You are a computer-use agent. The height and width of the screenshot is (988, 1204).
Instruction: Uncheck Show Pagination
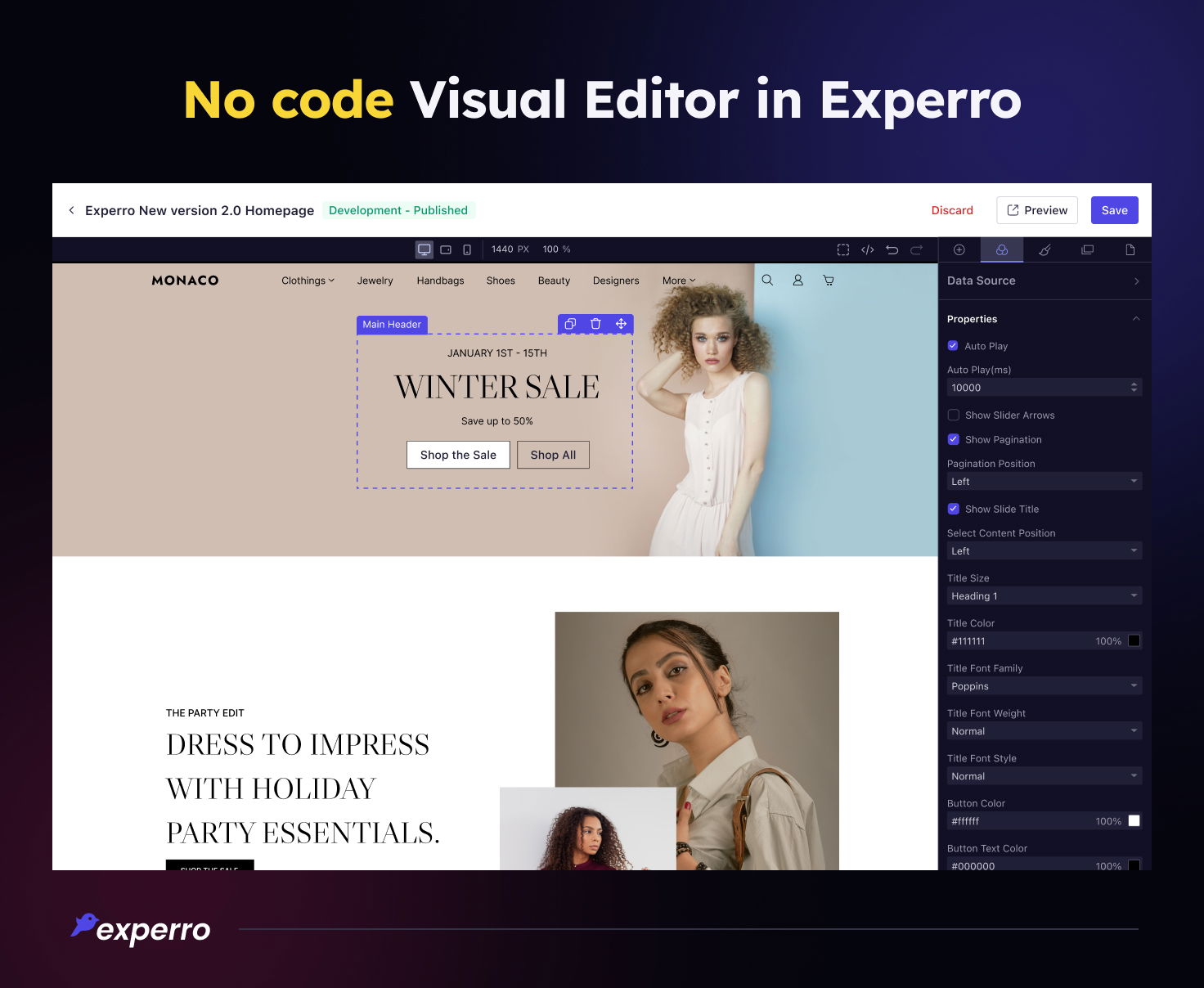[x=953, y=439]
